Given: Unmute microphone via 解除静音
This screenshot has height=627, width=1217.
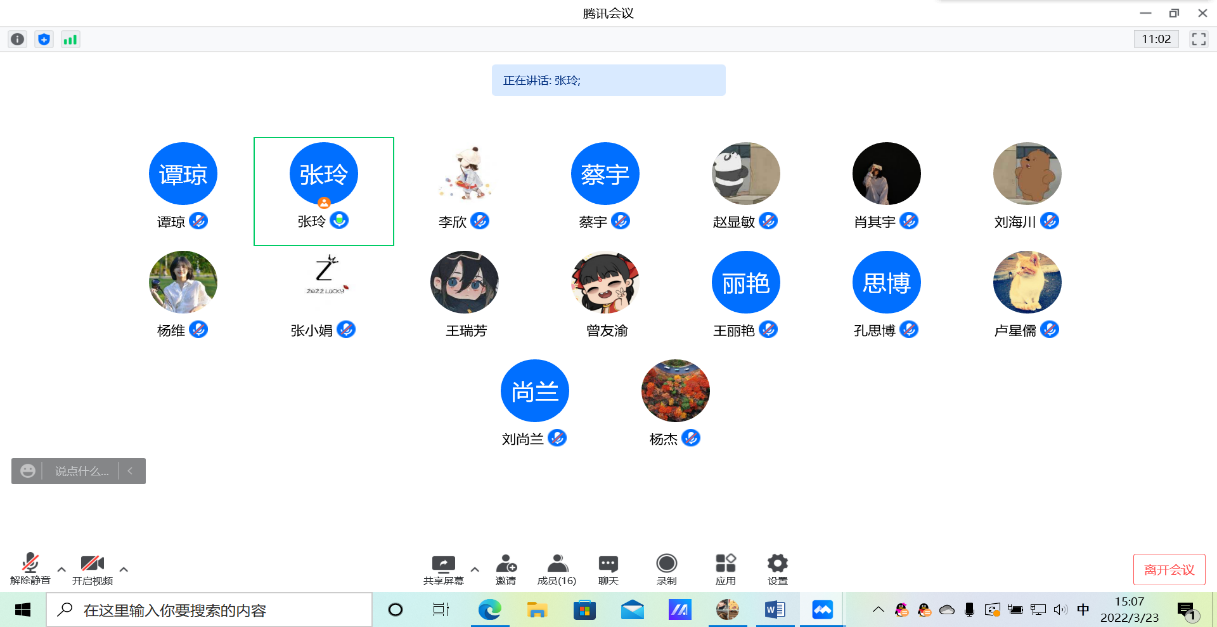Looking at the screenshot, I should pyautogui.click(x=31, y=568).
